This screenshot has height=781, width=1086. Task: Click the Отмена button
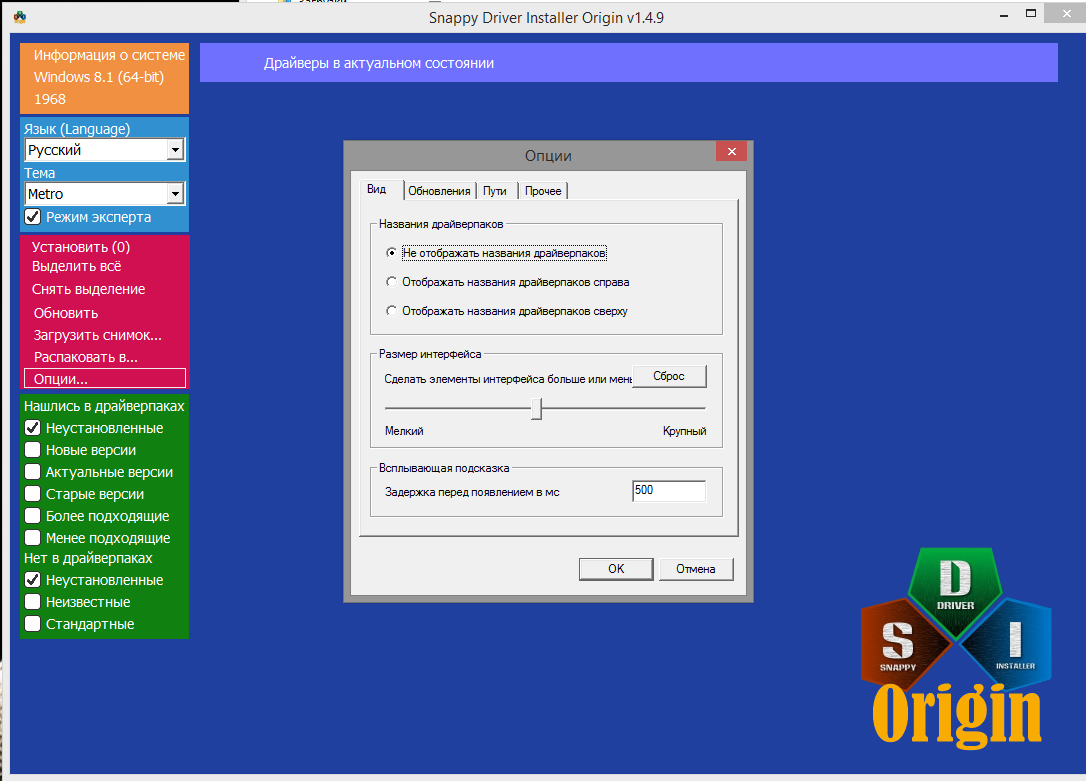(695, 568)
